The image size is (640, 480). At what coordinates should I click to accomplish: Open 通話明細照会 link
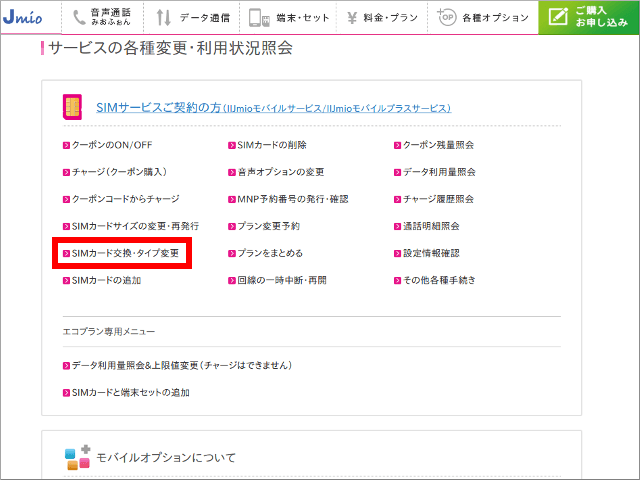point(431,226)
